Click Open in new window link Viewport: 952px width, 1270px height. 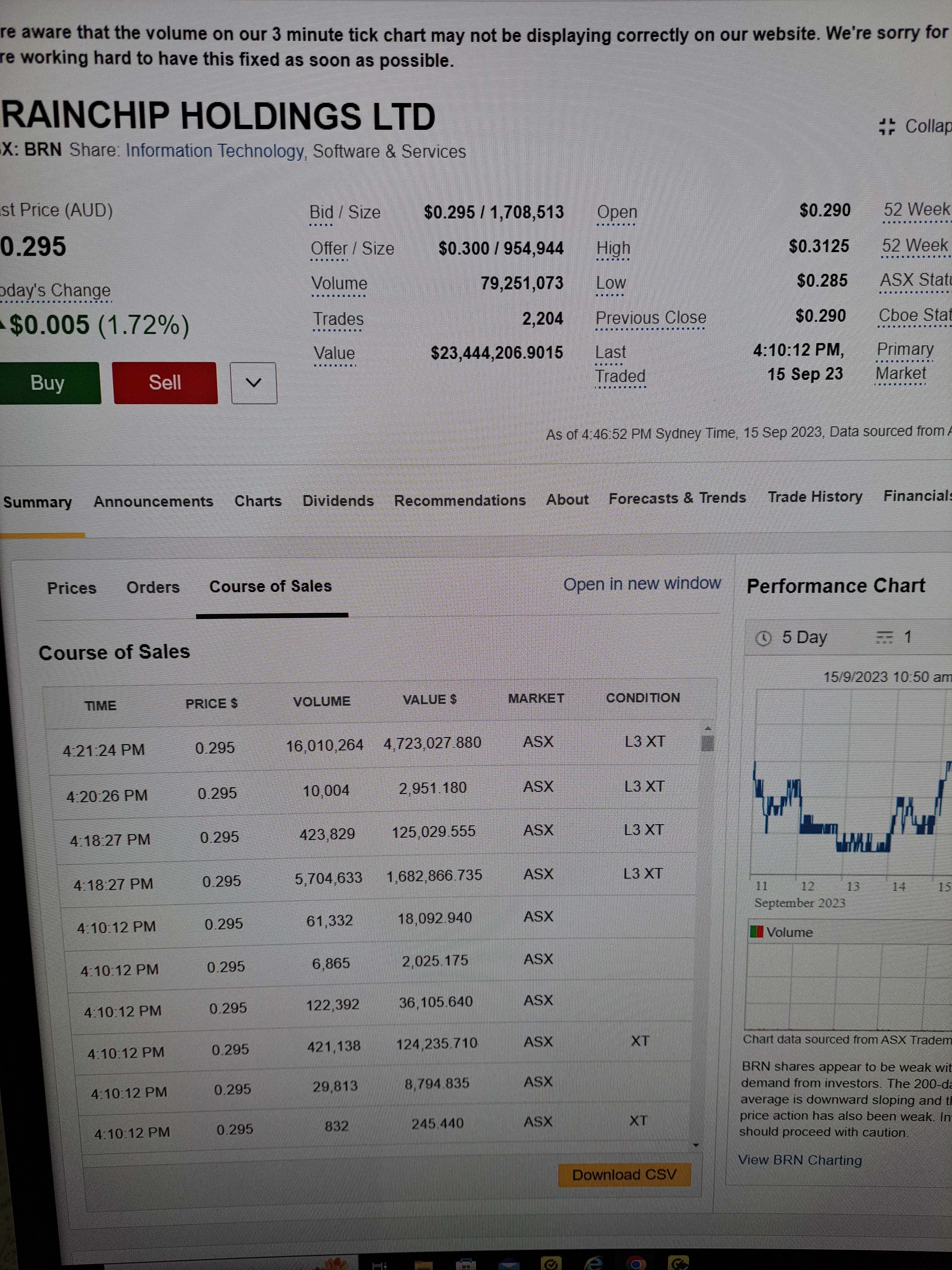click(x=642, y=584)
